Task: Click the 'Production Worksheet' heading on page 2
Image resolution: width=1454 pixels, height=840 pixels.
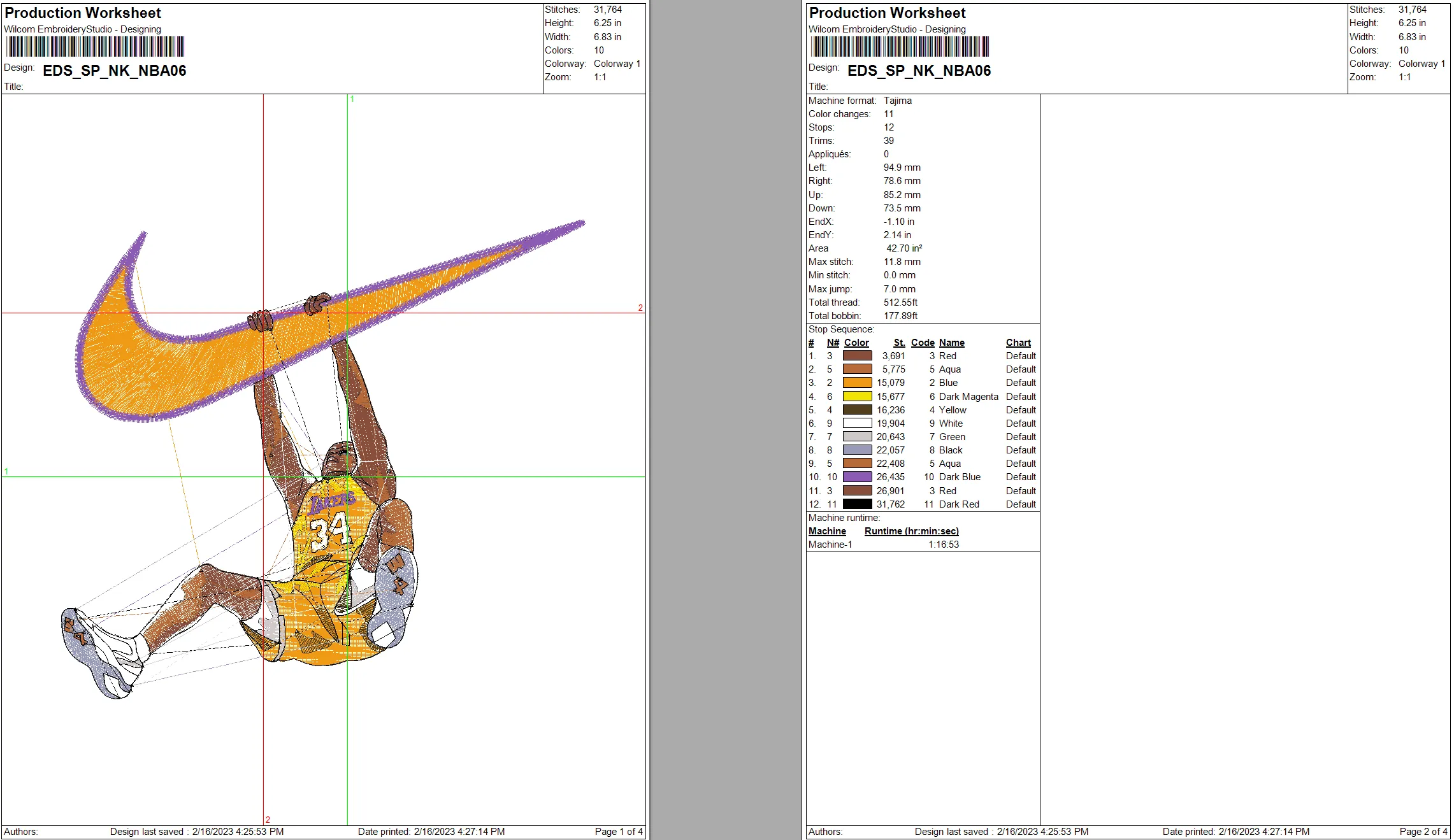Action: click(888, 13)
